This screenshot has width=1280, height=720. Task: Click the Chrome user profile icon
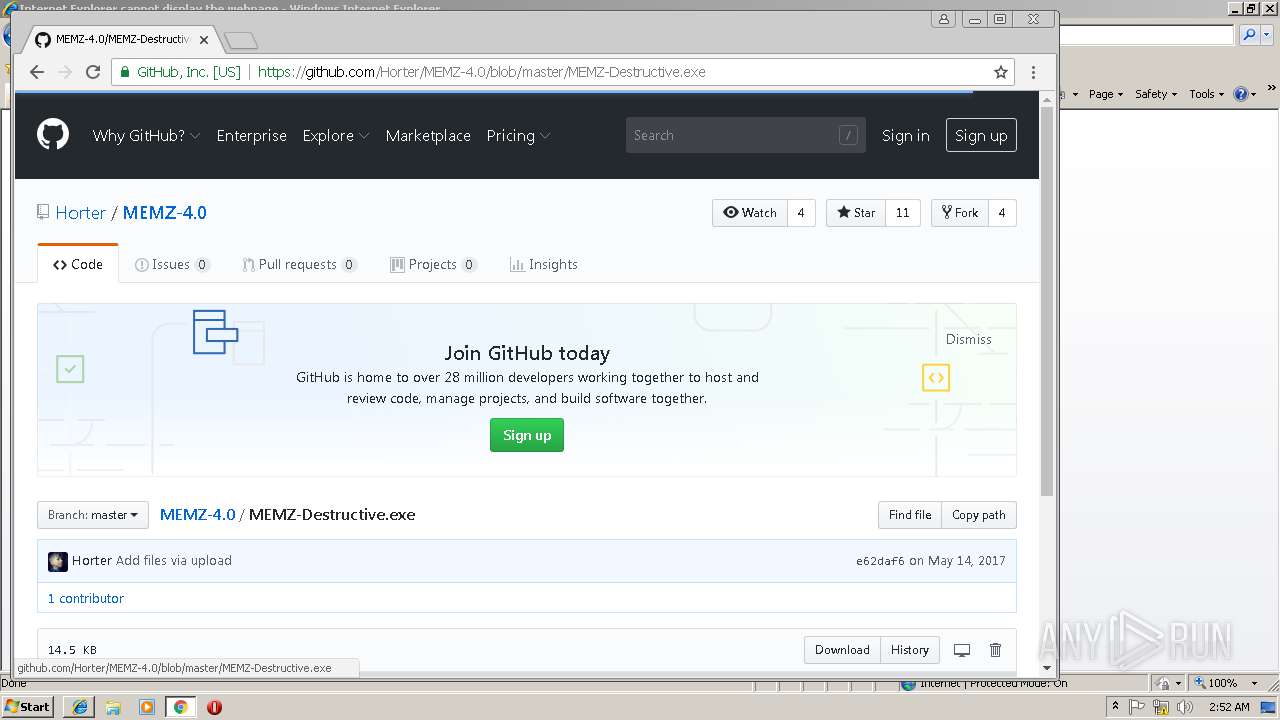click(944, 19)
